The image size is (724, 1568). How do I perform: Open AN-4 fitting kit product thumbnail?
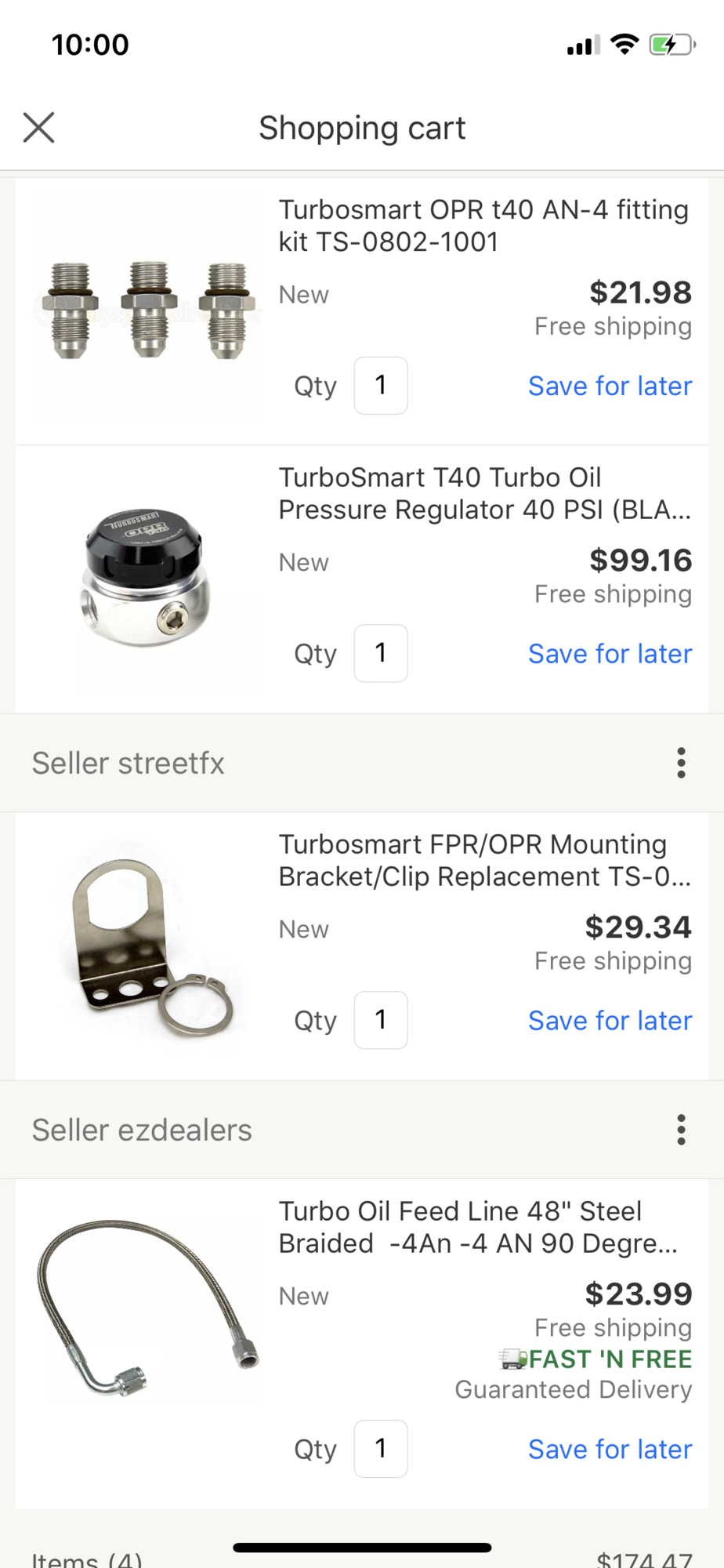click(147, 311)
